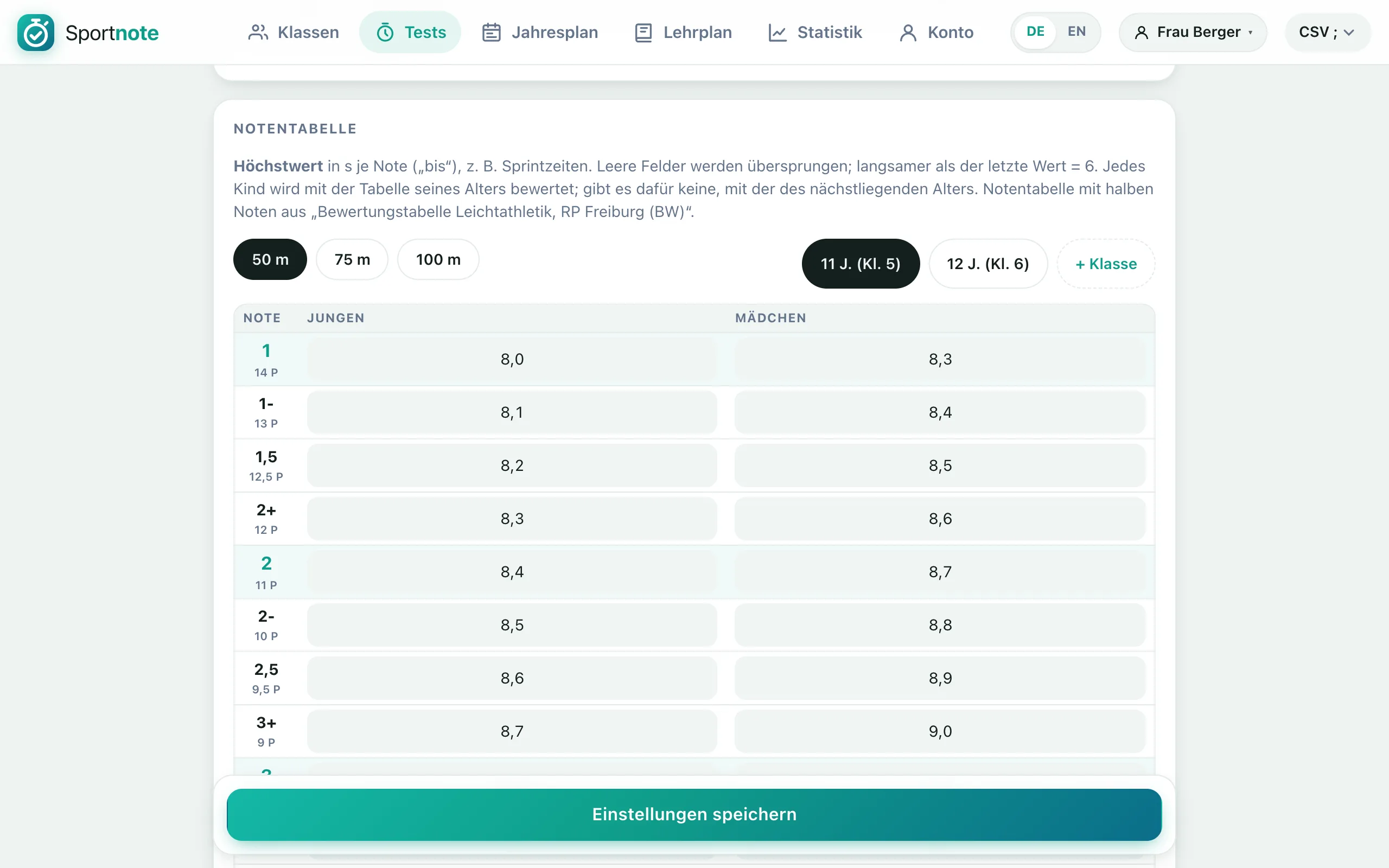The width and height of the screenshot is (1389, 868).
Task: Edit Mädchen value 8,4 for Note 1-
Action: (x=940, y=412)
